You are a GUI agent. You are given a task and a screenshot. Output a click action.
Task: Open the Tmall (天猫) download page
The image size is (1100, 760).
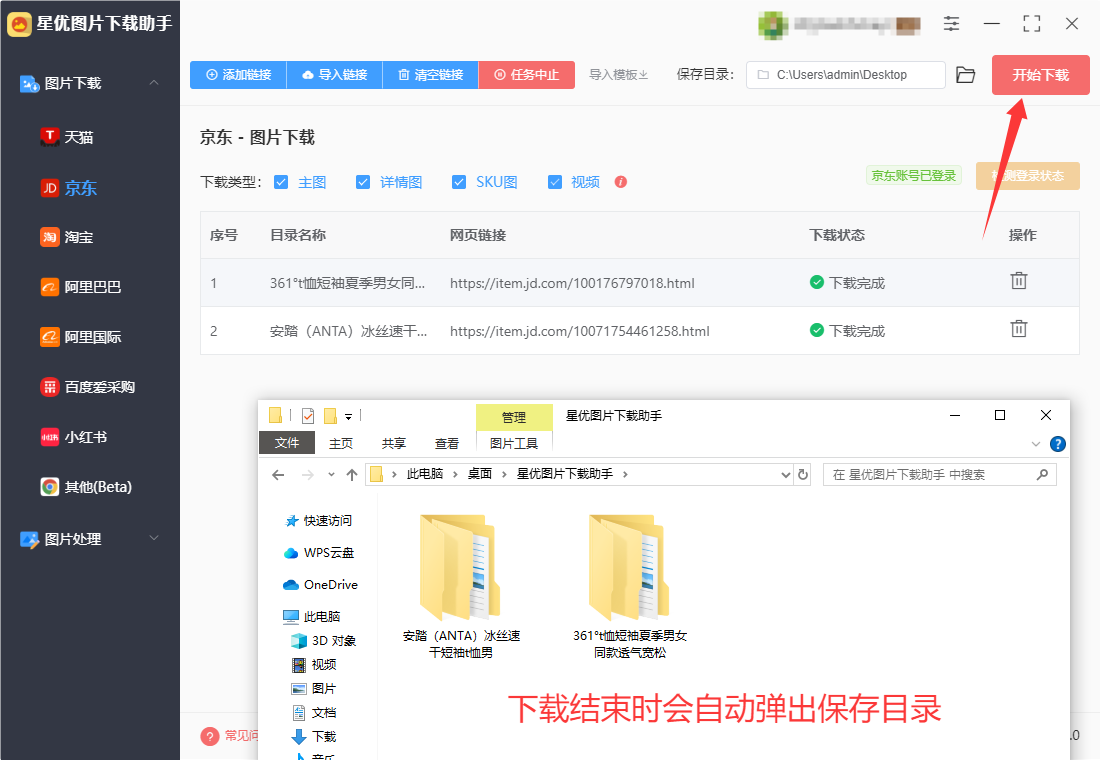tap(67, 137)
